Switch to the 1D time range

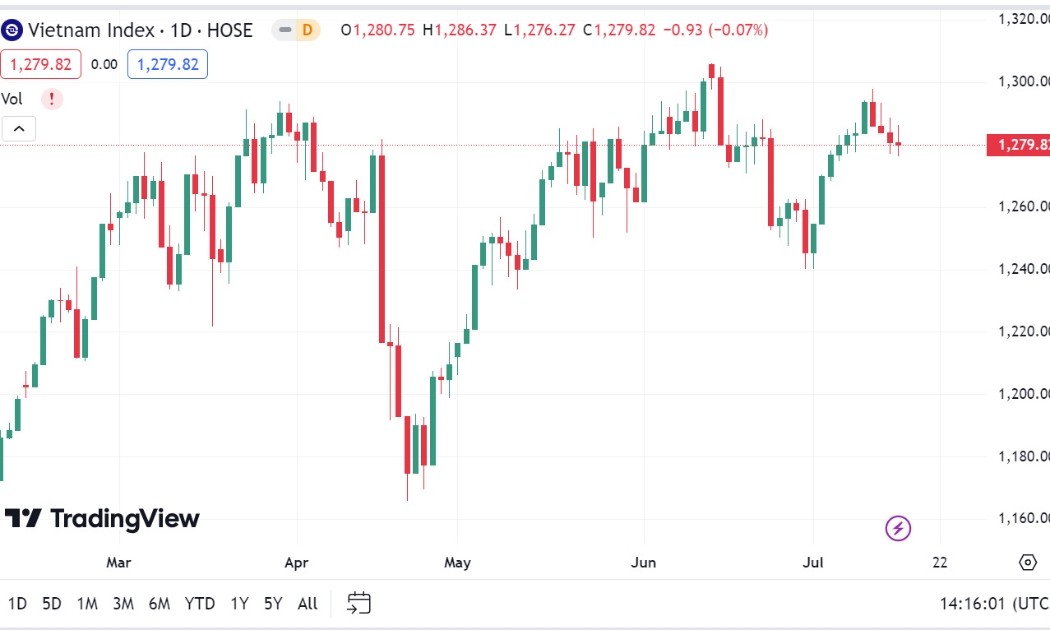[17, 604]
